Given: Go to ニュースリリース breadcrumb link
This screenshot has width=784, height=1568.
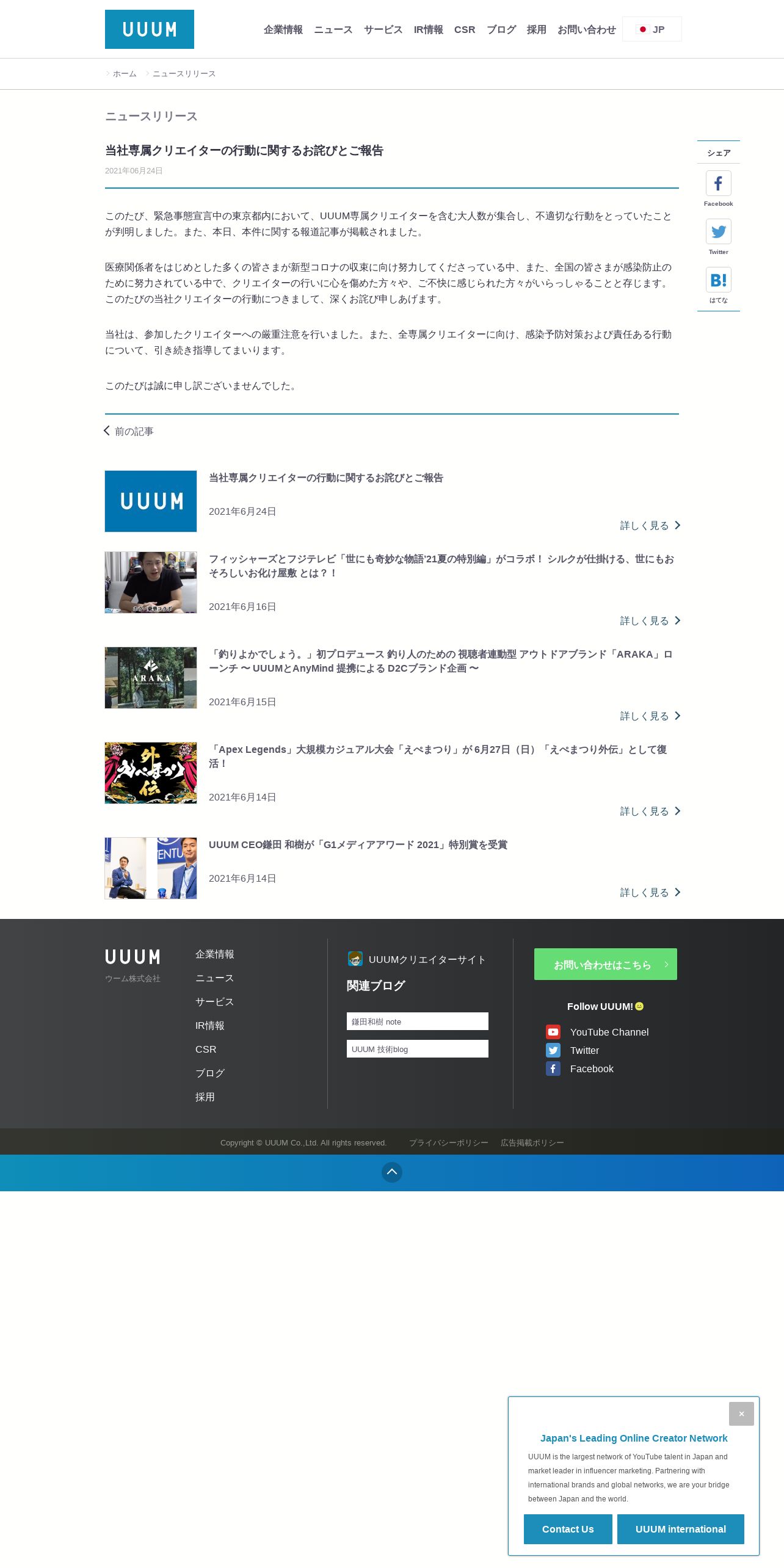Looking at the screenshot, I should [x=184, y=74].
